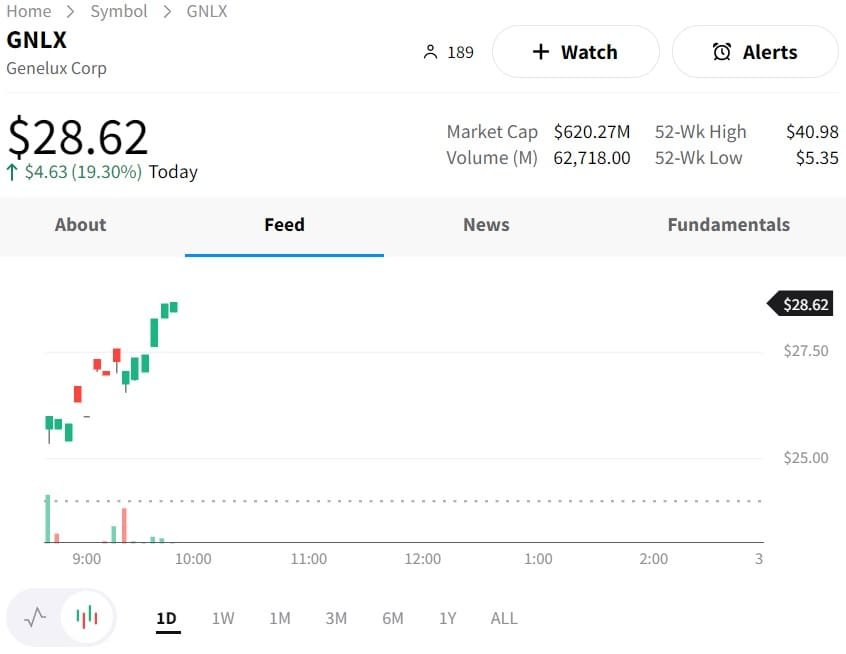
Task: Open the About tab
Action: pos(80,225)
